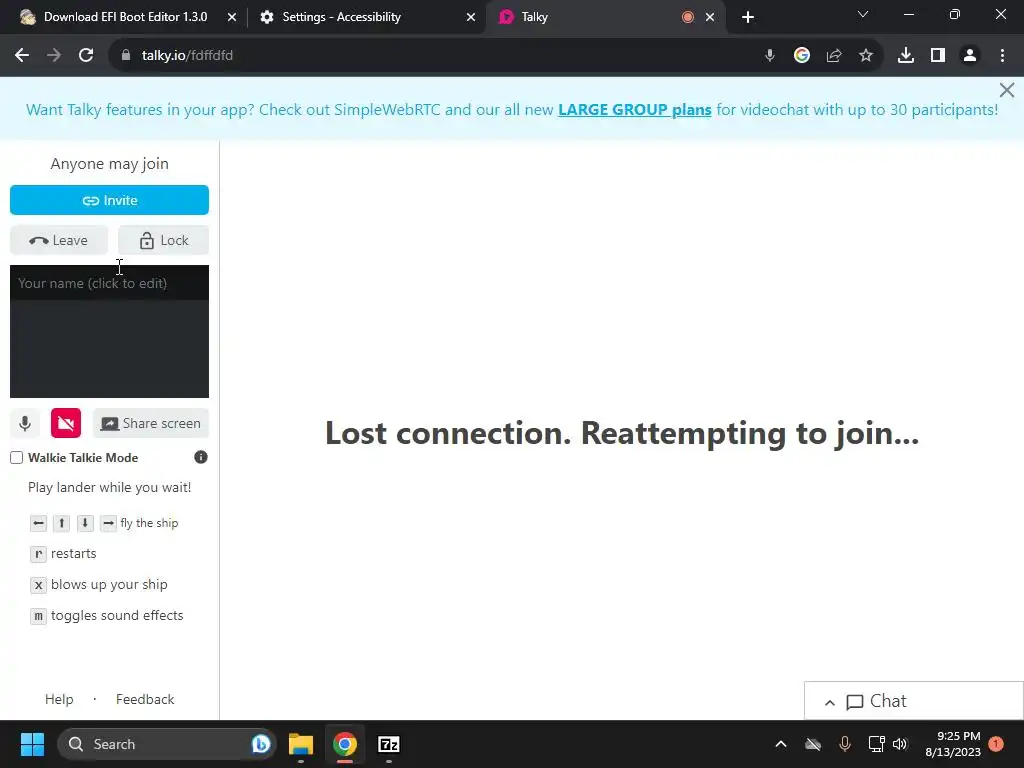
Task: Click the 'm' toggles sound effects key
Action: [39, 616]
